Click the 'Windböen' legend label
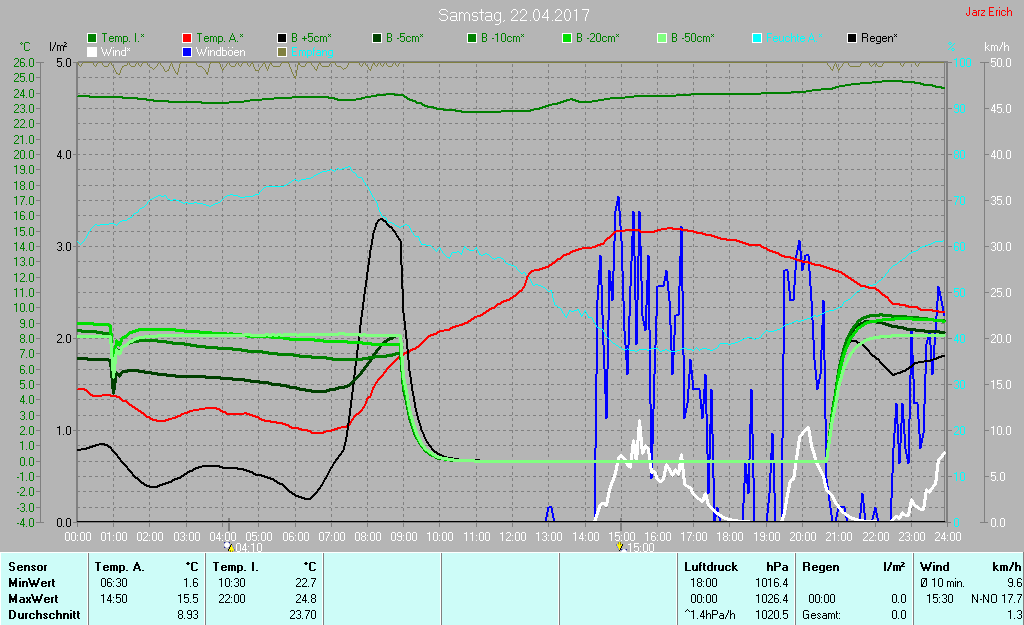The width and height of the screenshot is (1024, 625). (x=221, y=52)
